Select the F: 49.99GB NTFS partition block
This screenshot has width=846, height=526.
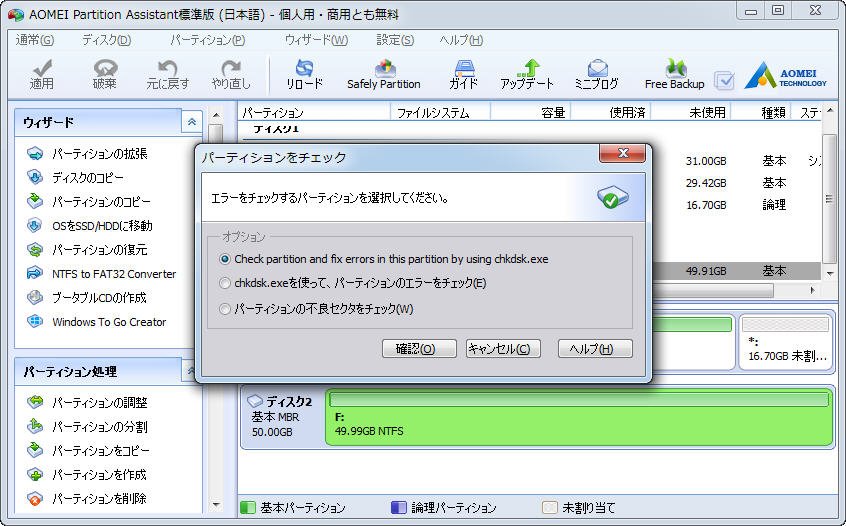579,416
